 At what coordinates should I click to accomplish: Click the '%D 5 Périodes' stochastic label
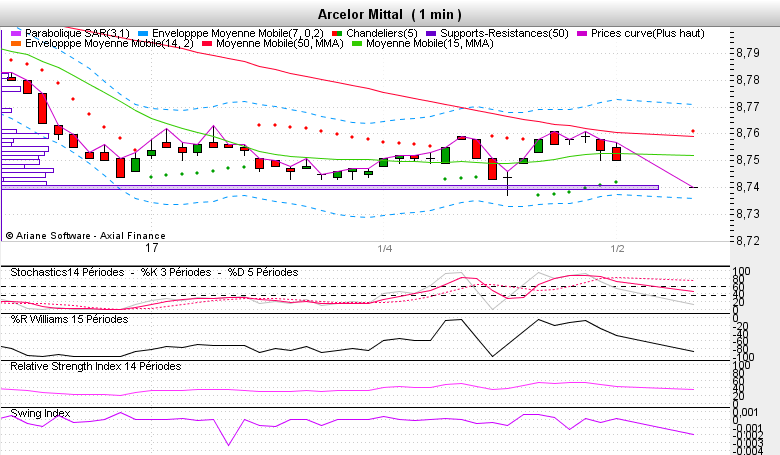(263, 273)
